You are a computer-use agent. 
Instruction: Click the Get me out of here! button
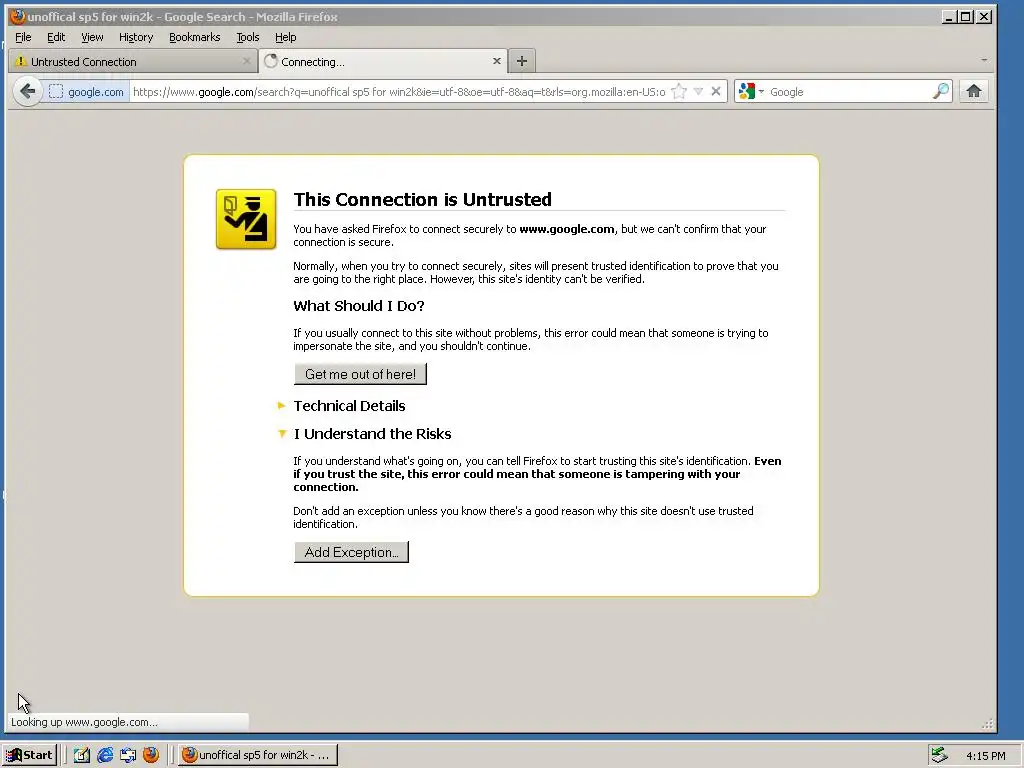coord(360,374)
